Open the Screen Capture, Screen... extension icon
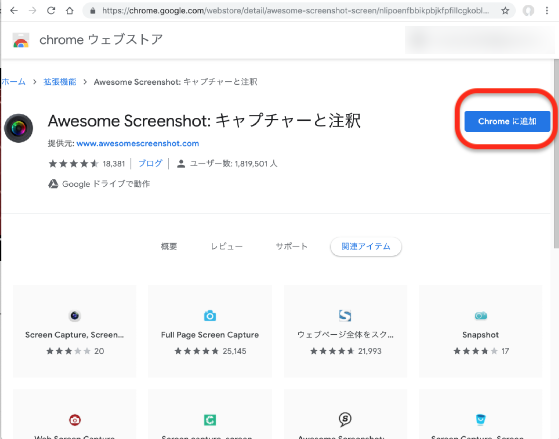 click(75, 316)
